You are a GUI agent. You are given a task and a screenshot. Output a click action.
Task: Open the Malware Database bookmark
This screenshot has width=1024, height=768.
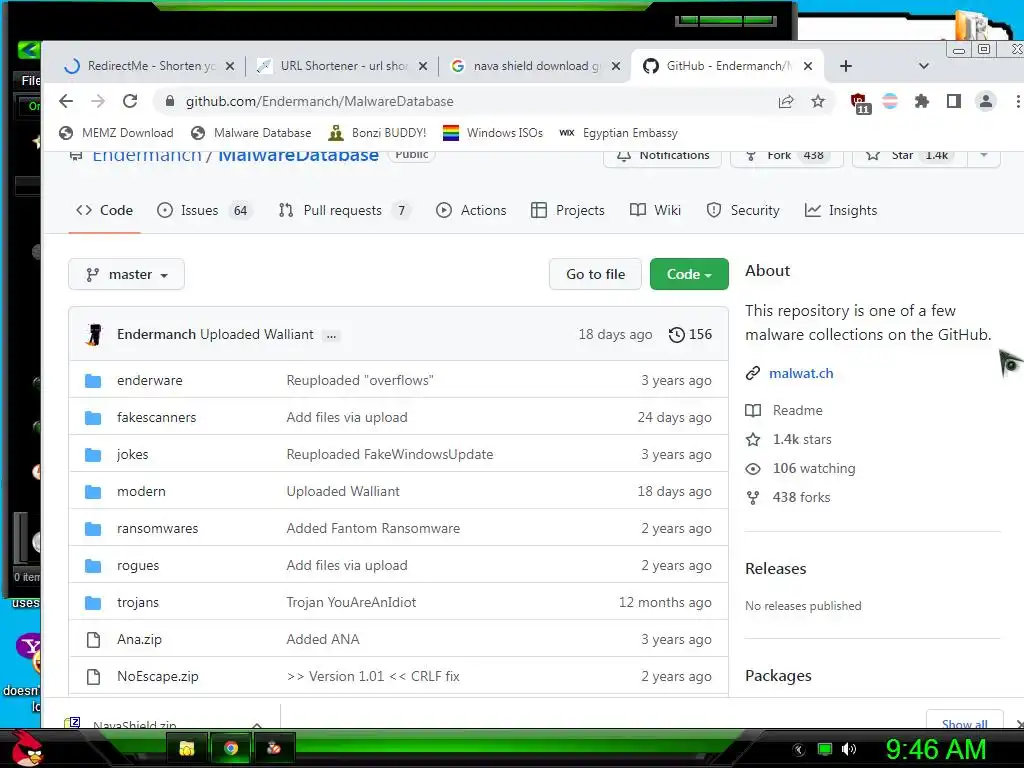coord(251,133)
